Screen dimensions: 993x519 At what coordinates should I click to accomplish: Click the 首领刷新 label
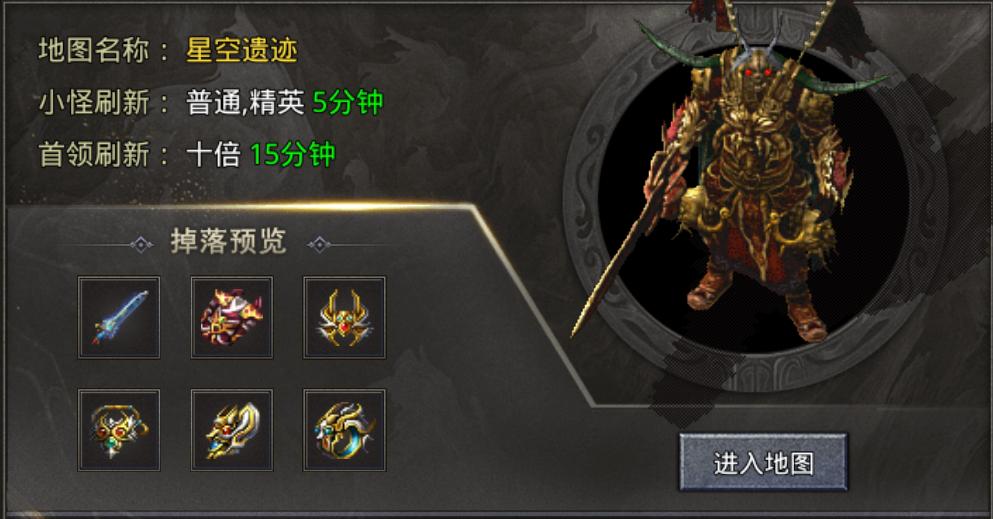point(94,154)
